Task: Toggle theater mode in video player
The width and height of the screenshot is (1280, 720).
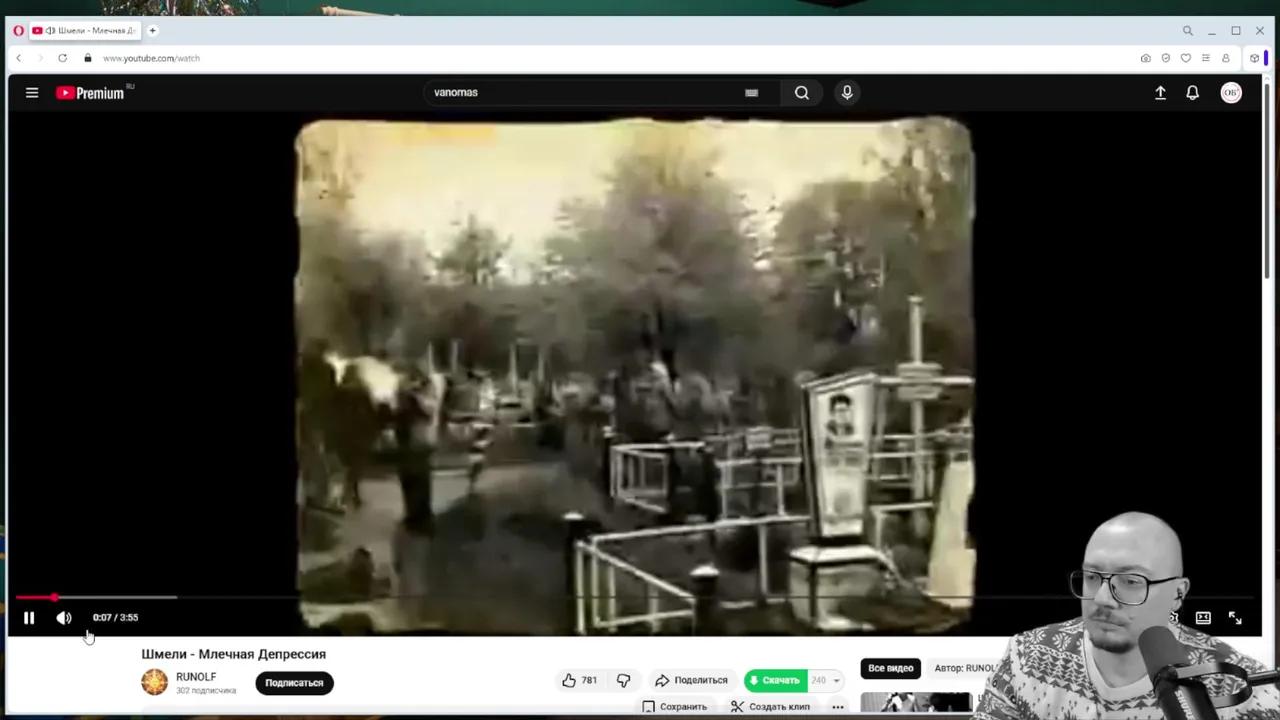Action: (x=1203, y=618)
